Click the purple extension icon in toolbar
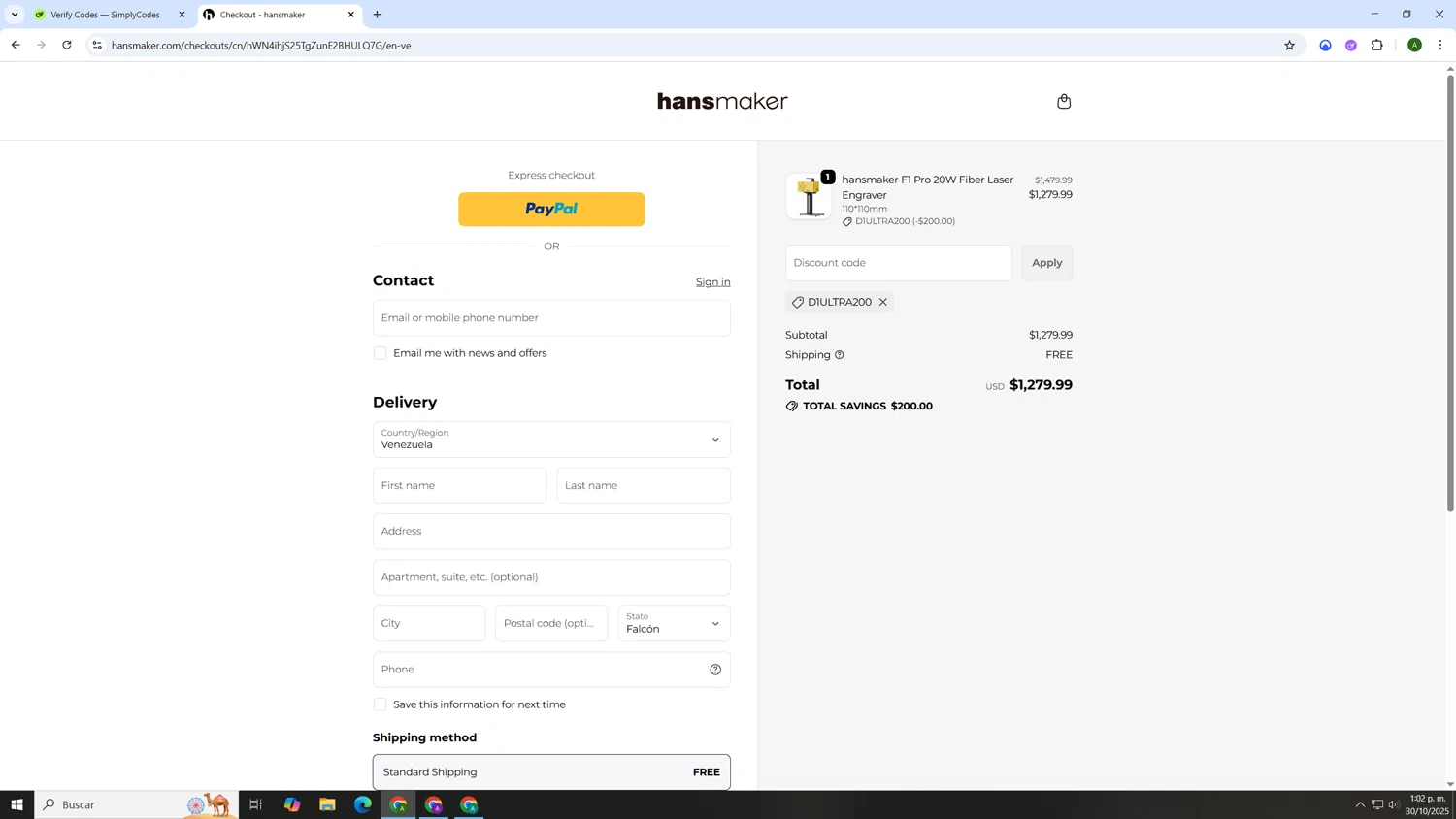1456x819 pixels. coord(1351,46)
